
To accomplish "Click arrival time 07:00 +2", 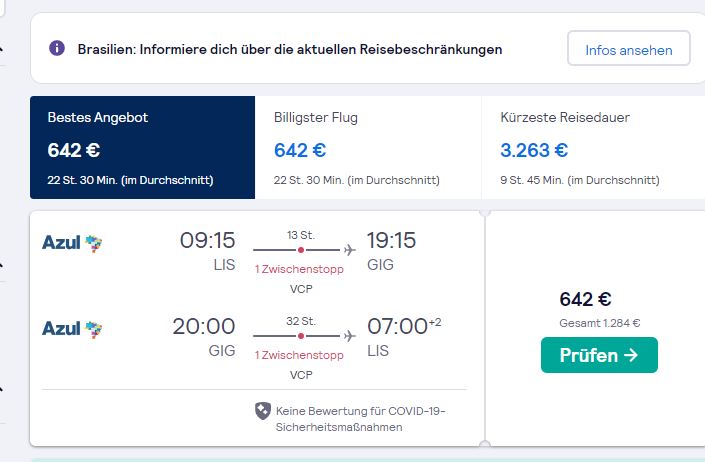I will coord(404,326).
